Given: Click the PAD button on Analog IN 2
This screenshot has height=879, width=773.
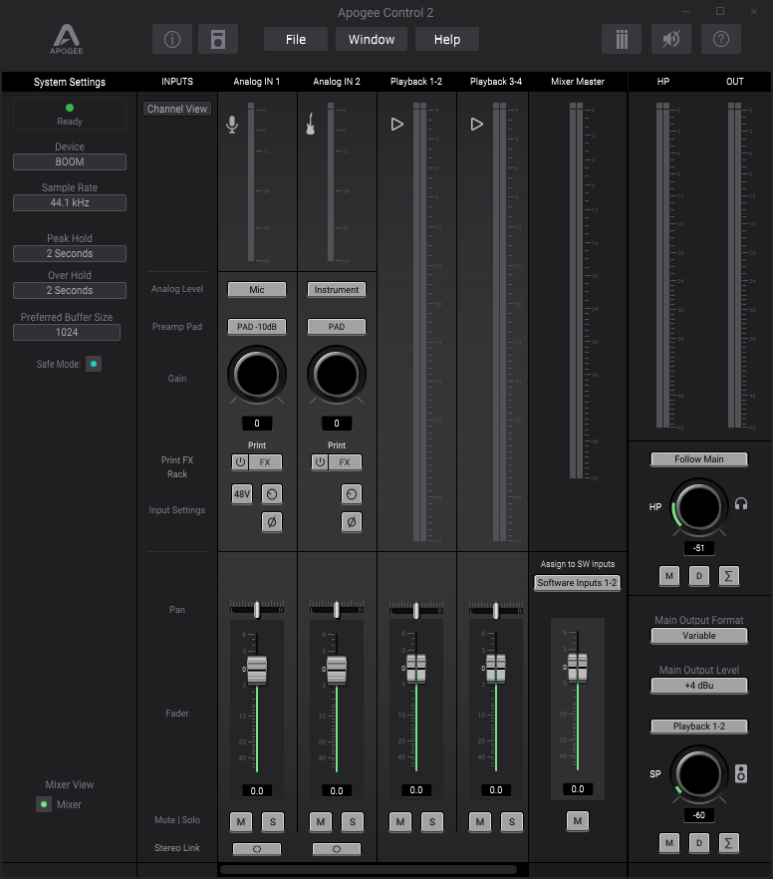Looking at the screenshot, I should (336, 327).
